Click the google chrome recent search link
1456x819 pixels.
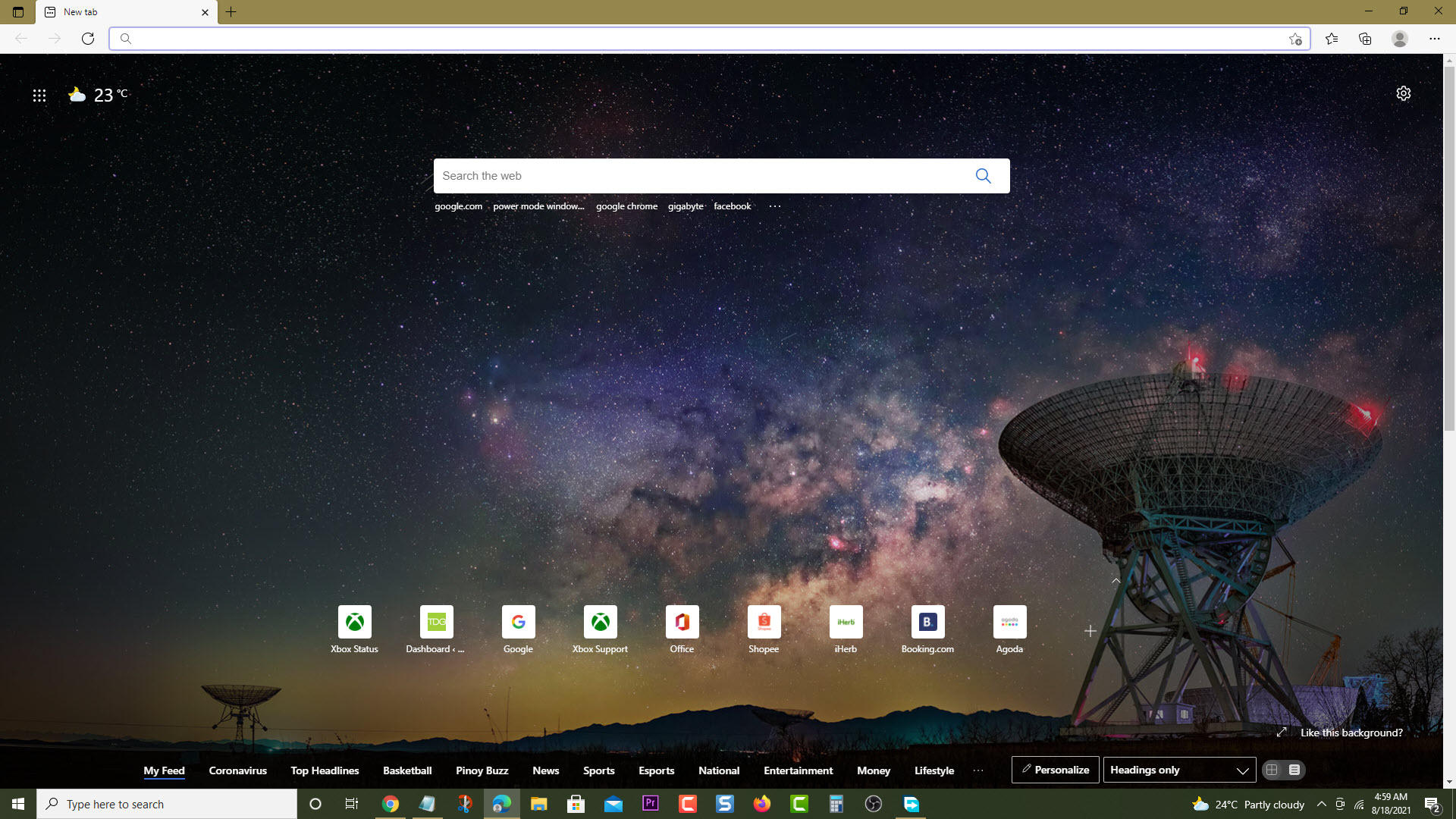[626, 206]
